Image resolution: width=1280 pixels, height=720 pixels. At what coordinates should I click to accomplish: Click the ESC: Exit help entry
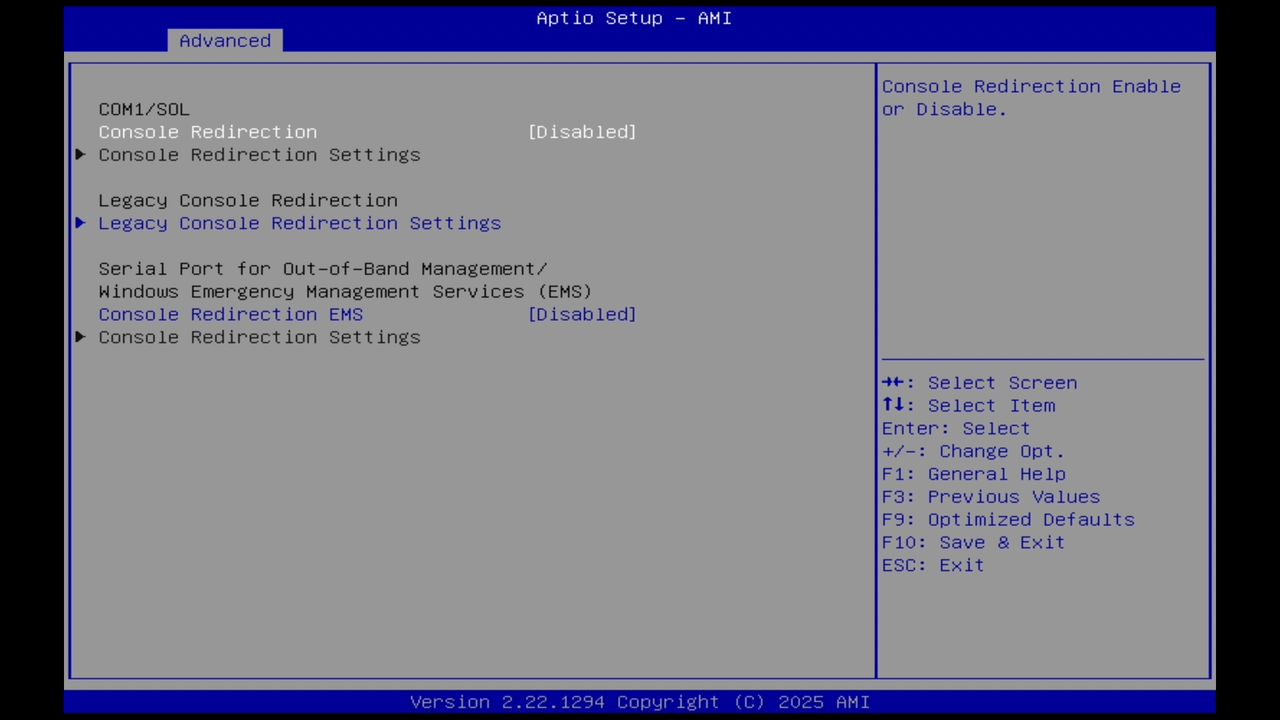coord(932,565)
